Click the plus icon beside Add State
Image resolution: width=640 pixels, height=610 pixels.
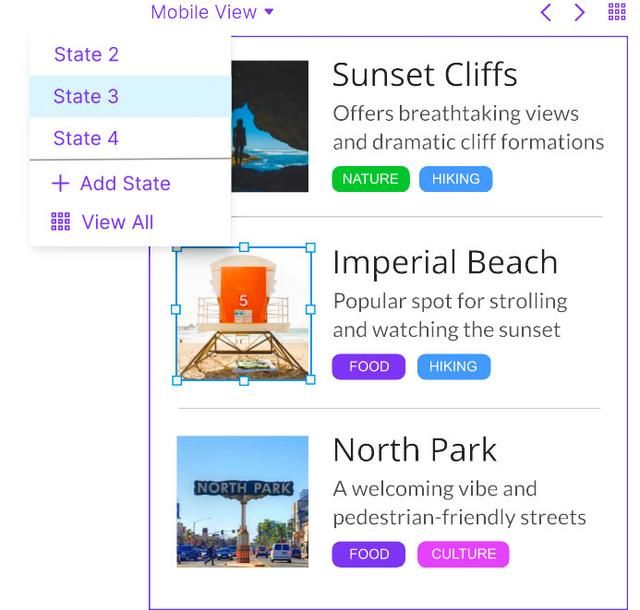tap(60, 183)
